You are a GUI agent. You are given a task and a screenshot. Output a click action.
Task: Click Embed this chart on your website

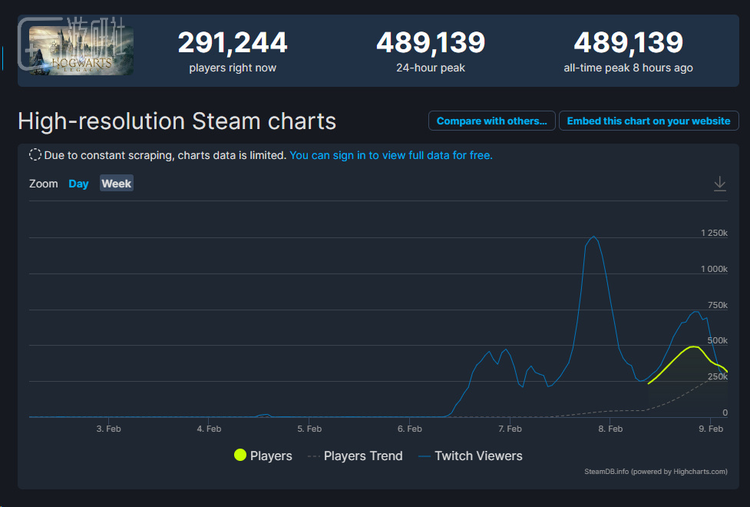pos(648,121)
